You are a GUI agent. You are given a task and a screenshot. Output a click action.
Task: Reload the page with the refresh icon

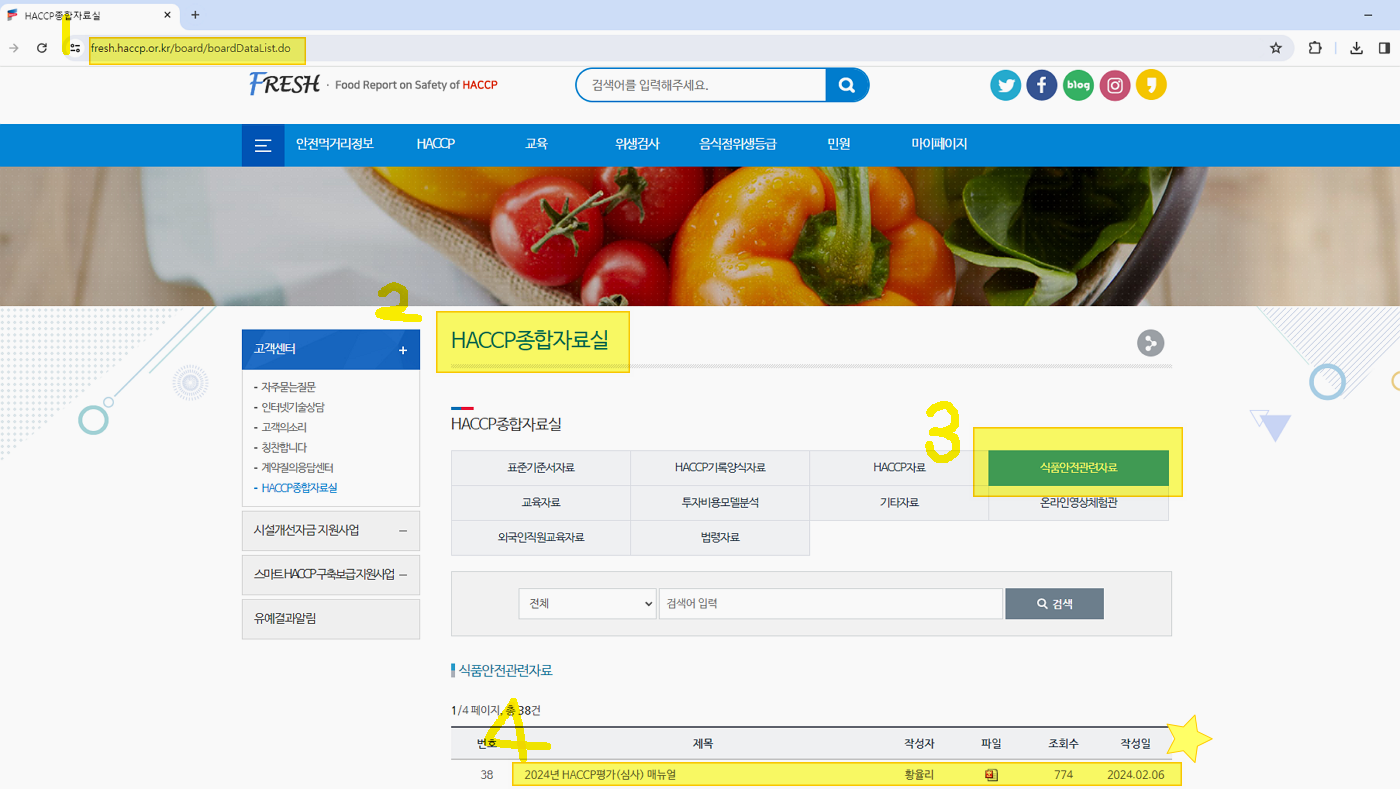(42, 48)
